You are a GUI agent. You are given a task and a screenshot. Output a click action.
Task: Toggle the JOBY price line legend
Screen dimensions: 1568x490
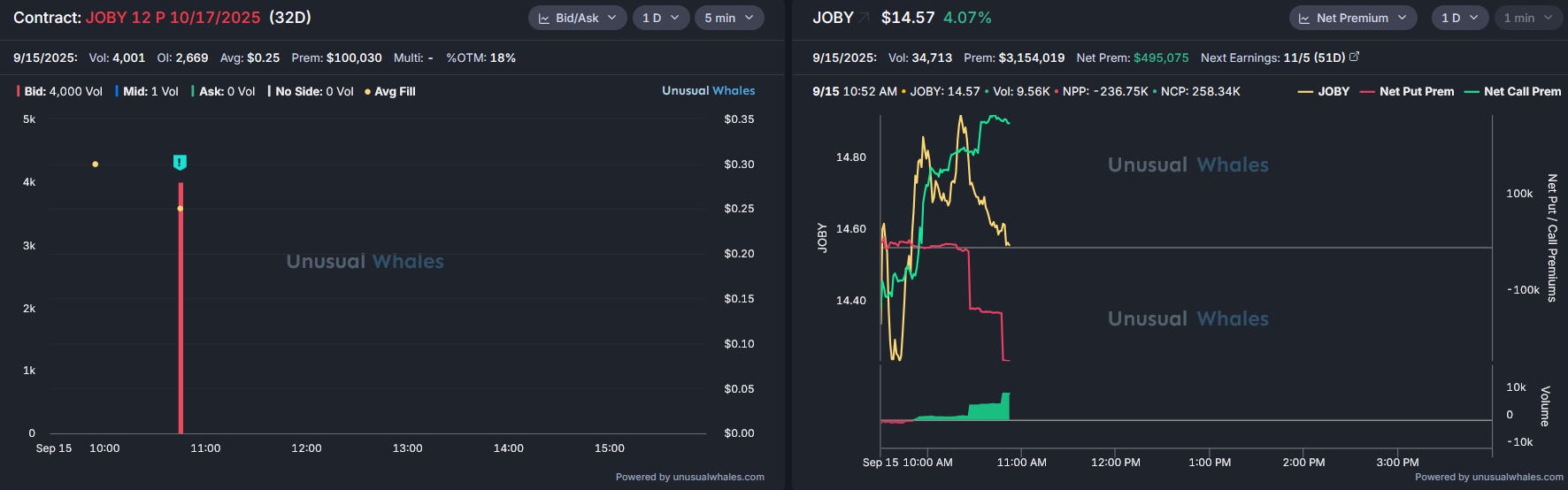1324,91
